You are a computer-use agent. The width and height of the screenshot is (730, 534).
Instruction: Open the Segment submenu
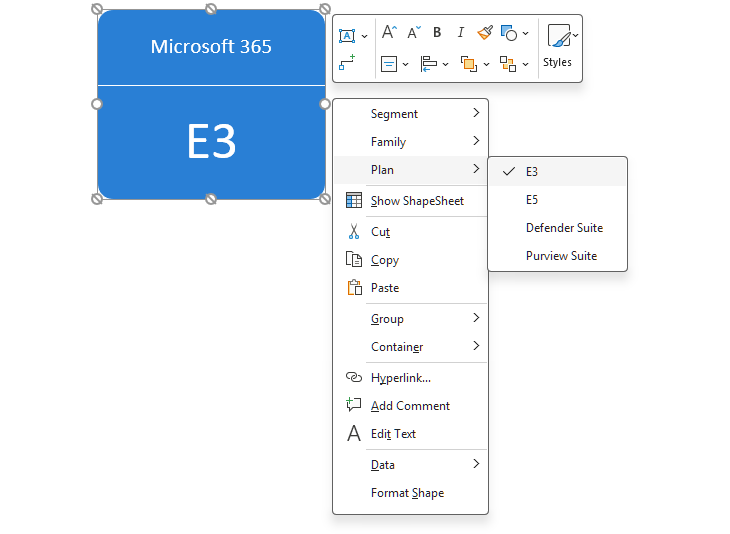click(x=411, y=114)
